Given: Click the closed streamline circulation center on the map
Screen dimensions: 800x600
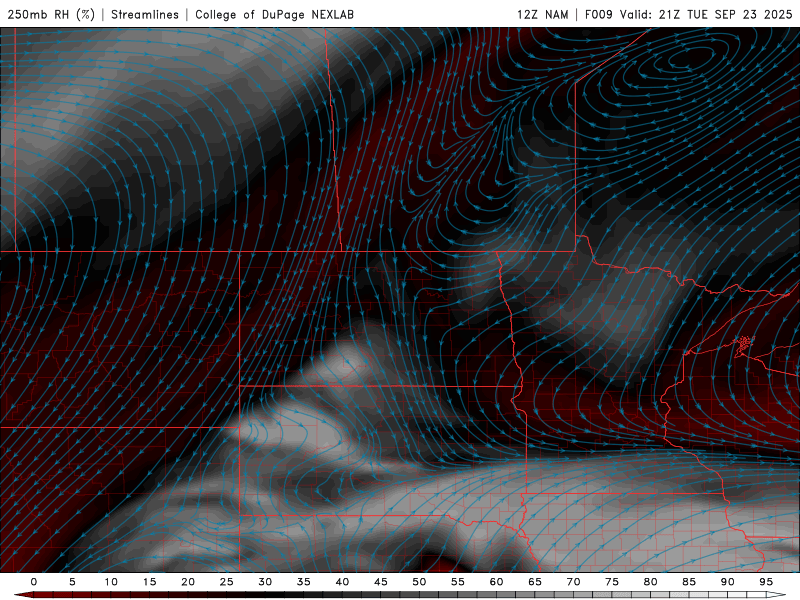Looking at the screenshot, I should 690,58.
